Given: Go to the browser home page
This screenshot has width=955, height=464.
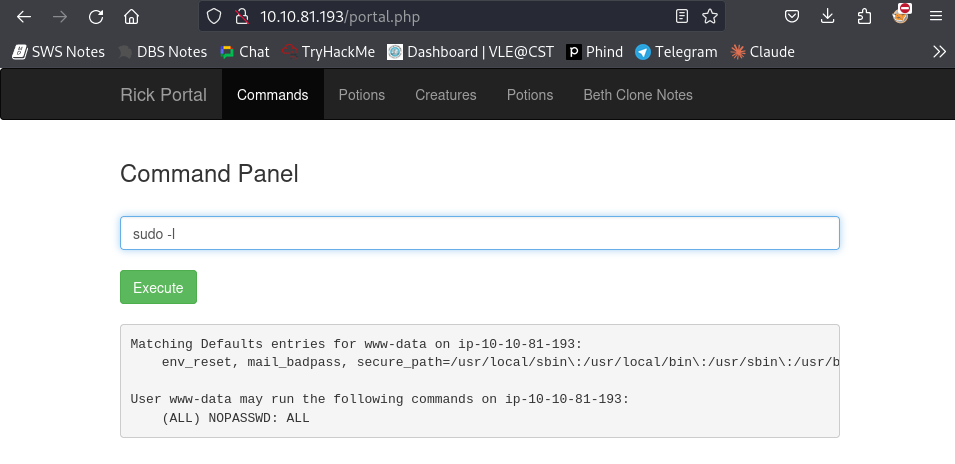Looking at the screenshot, I should 132,16.
